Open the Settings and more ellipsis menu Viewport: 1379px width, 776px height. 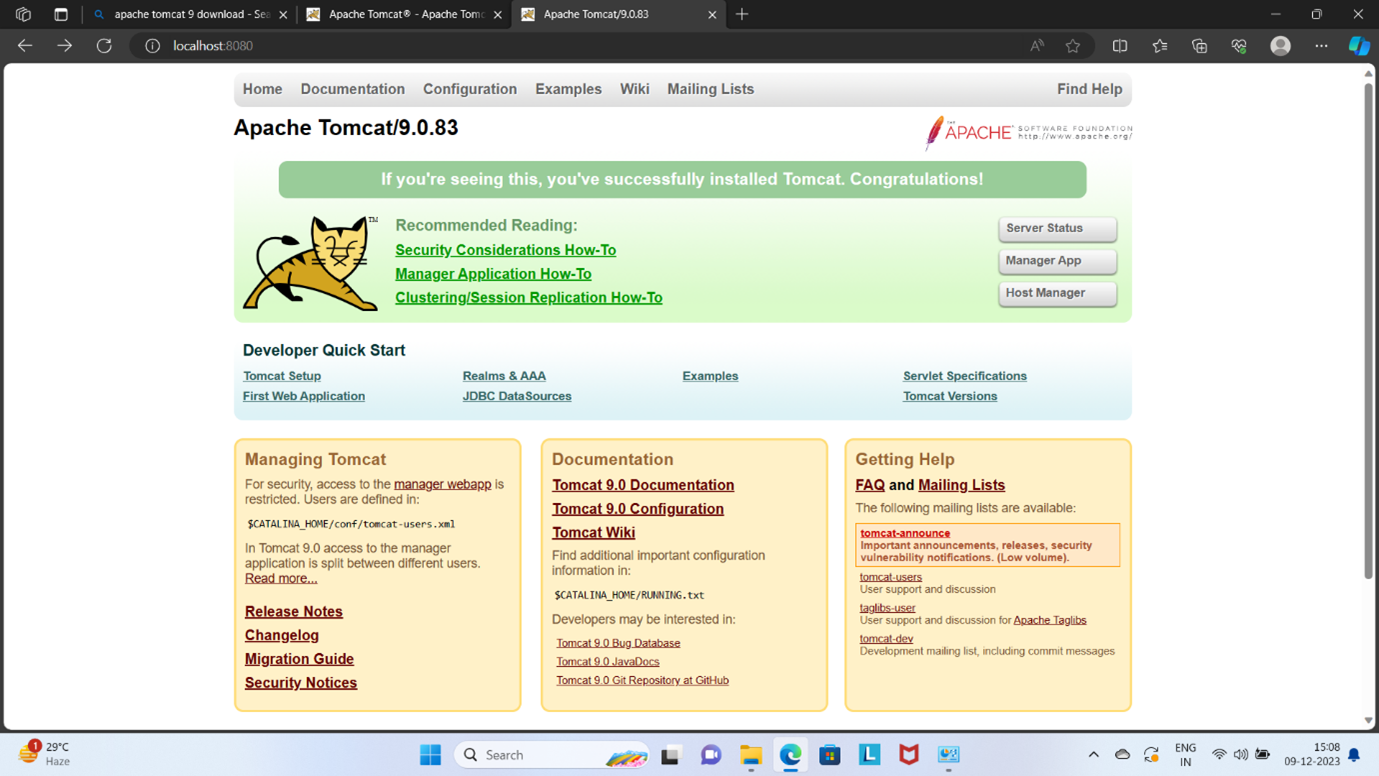click(1321, 46)
